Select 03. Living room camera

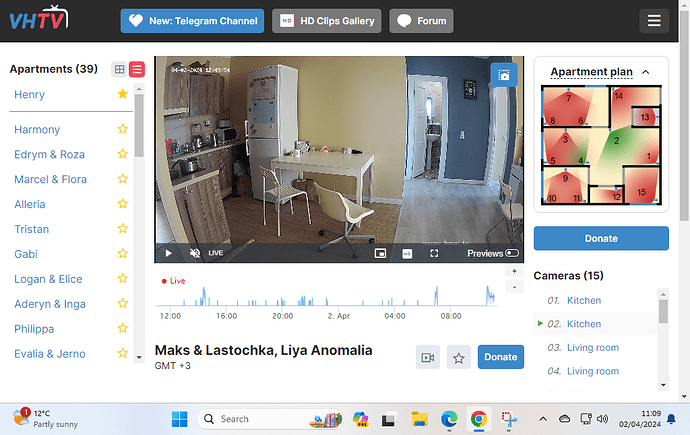point(594,348)
